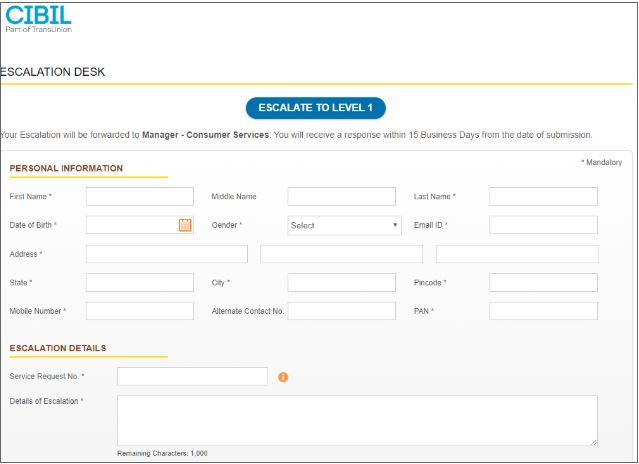This screenshot has width=639, height=464.
Task: Open the Gender select dropdown
Action: [344, 225]
